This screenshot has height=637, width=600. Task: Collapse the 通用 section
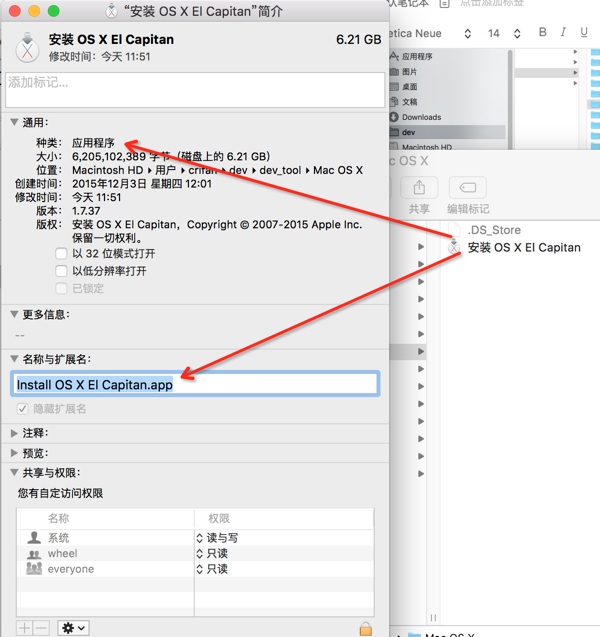point(14,122)
